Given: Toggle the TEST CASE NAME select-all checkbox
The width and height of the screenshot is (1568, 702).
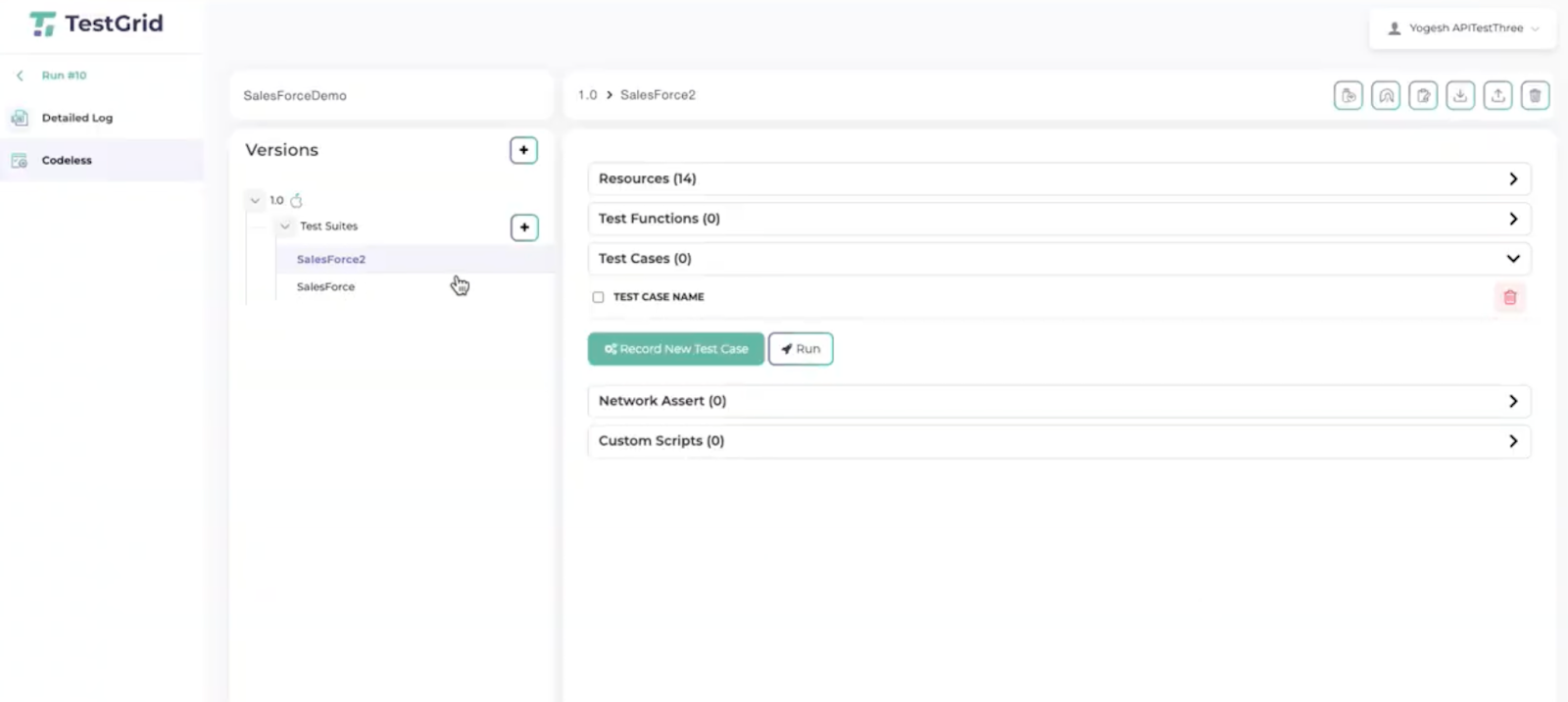Looking at the screenshot, I should (598, 297).
